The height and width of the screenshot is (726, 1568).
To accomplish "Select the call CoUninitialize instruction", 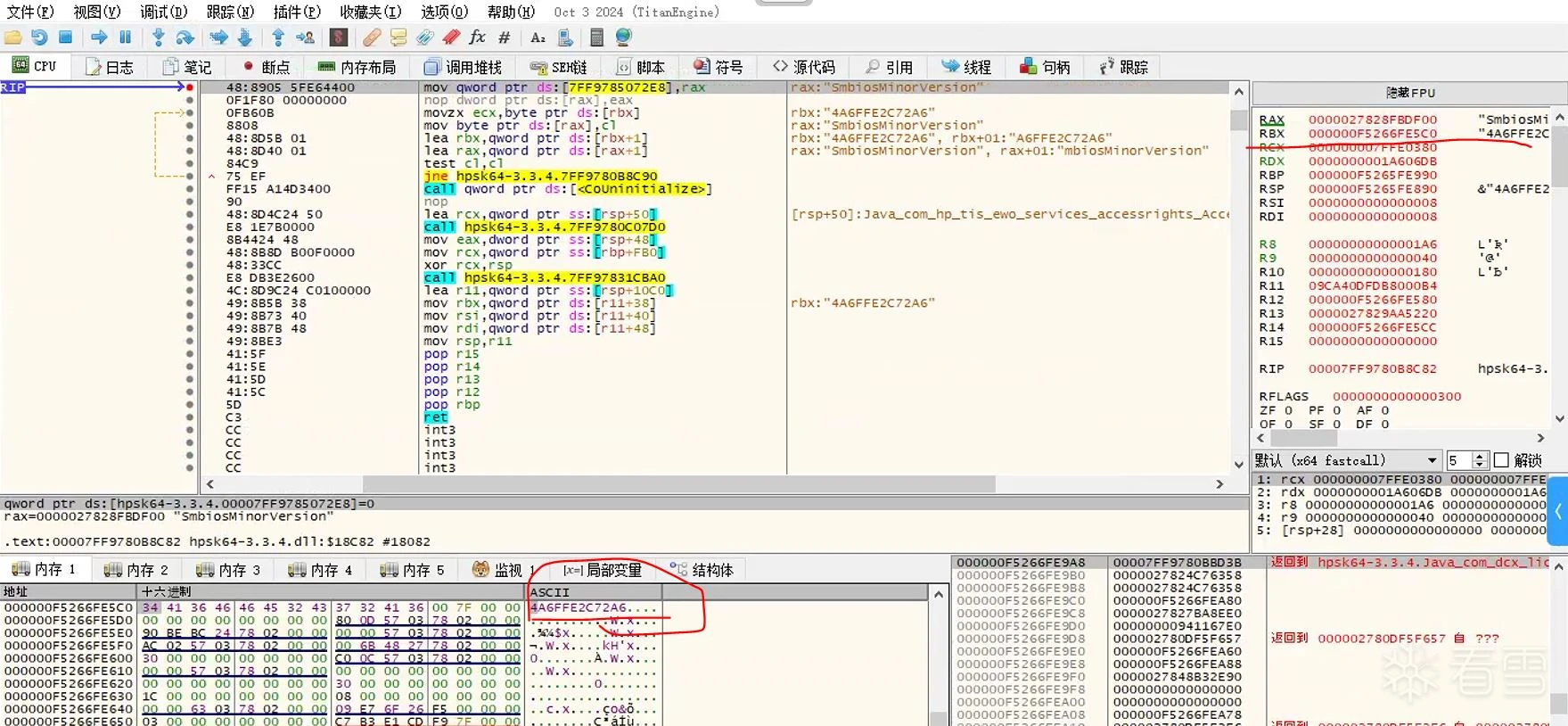I will 568,189.
